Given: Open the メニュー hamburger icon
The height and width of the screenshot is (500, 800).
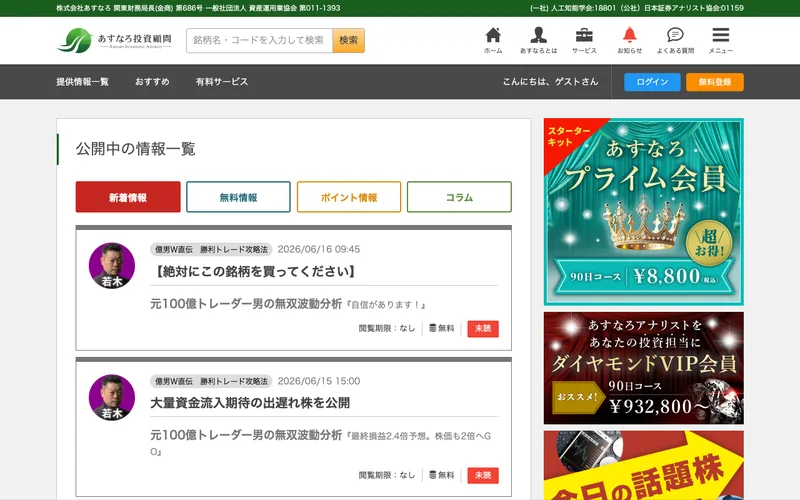Looking at the screenshot, I should [720, 40].
